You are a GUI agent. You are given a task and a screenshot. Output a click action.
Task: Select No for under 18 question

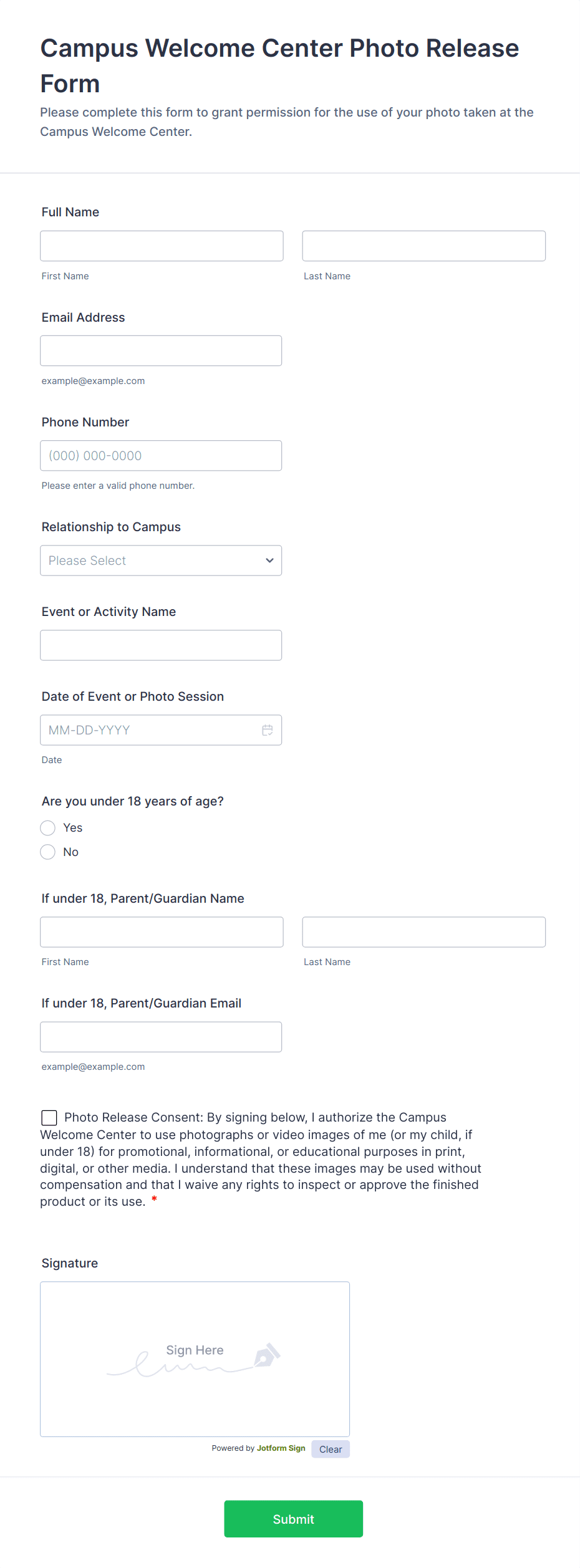[48, 852]
